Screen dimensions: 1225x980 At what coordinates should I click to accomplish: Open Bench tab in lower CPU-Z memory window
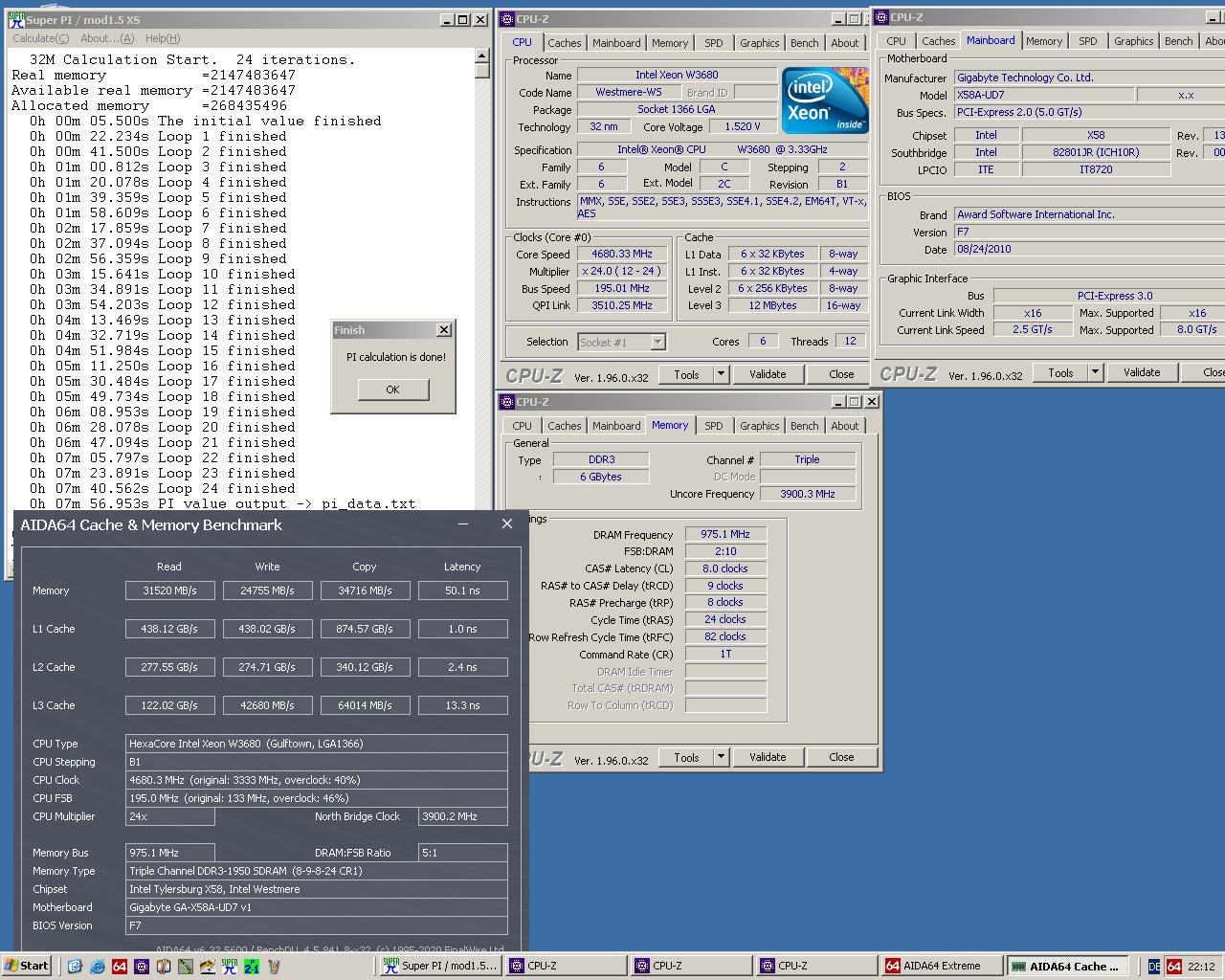804,426
